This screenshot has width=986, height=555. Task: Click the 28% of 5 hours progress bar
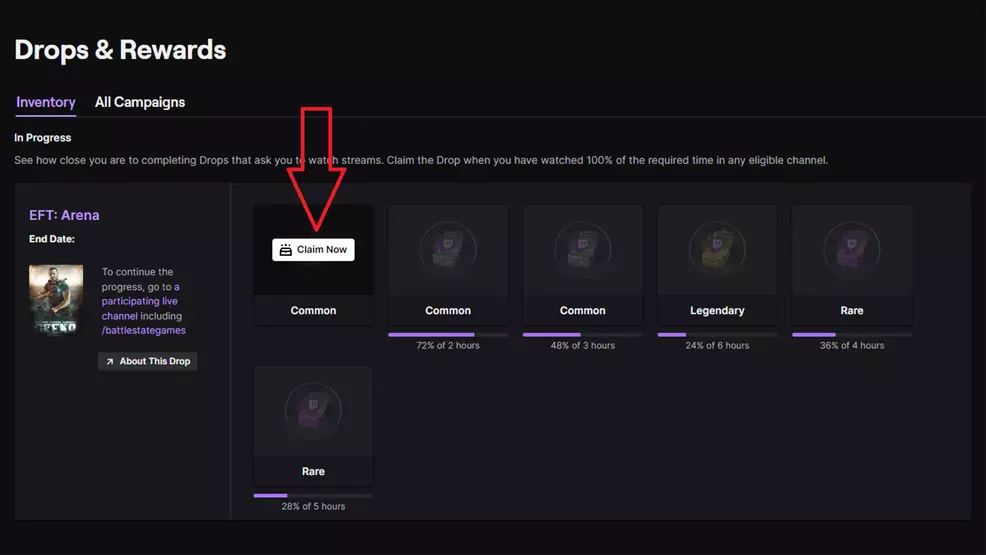[x=313, y=495]
